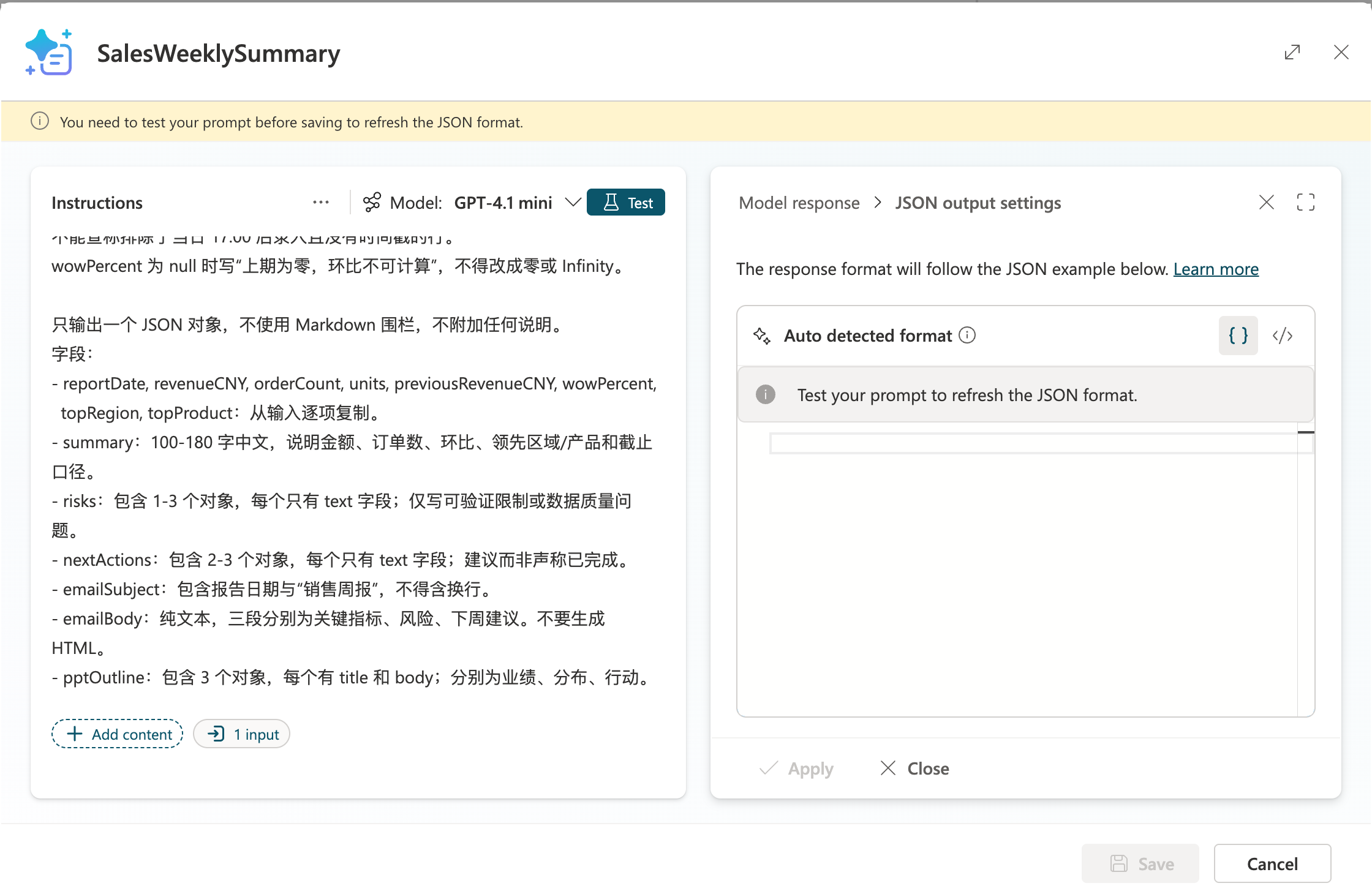Click the 'Test your prompt to refresh' notice text
The image size is (1372, 894).
(967, 395)
